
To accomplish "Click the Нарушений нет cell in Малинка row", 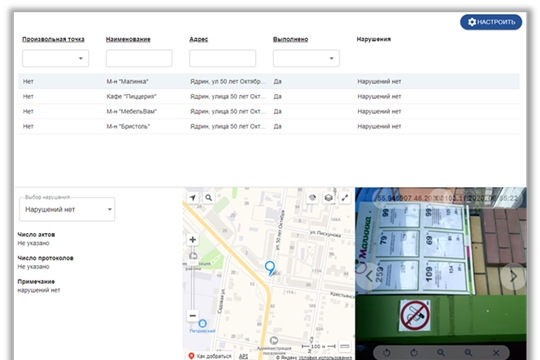I will point(379,82).
